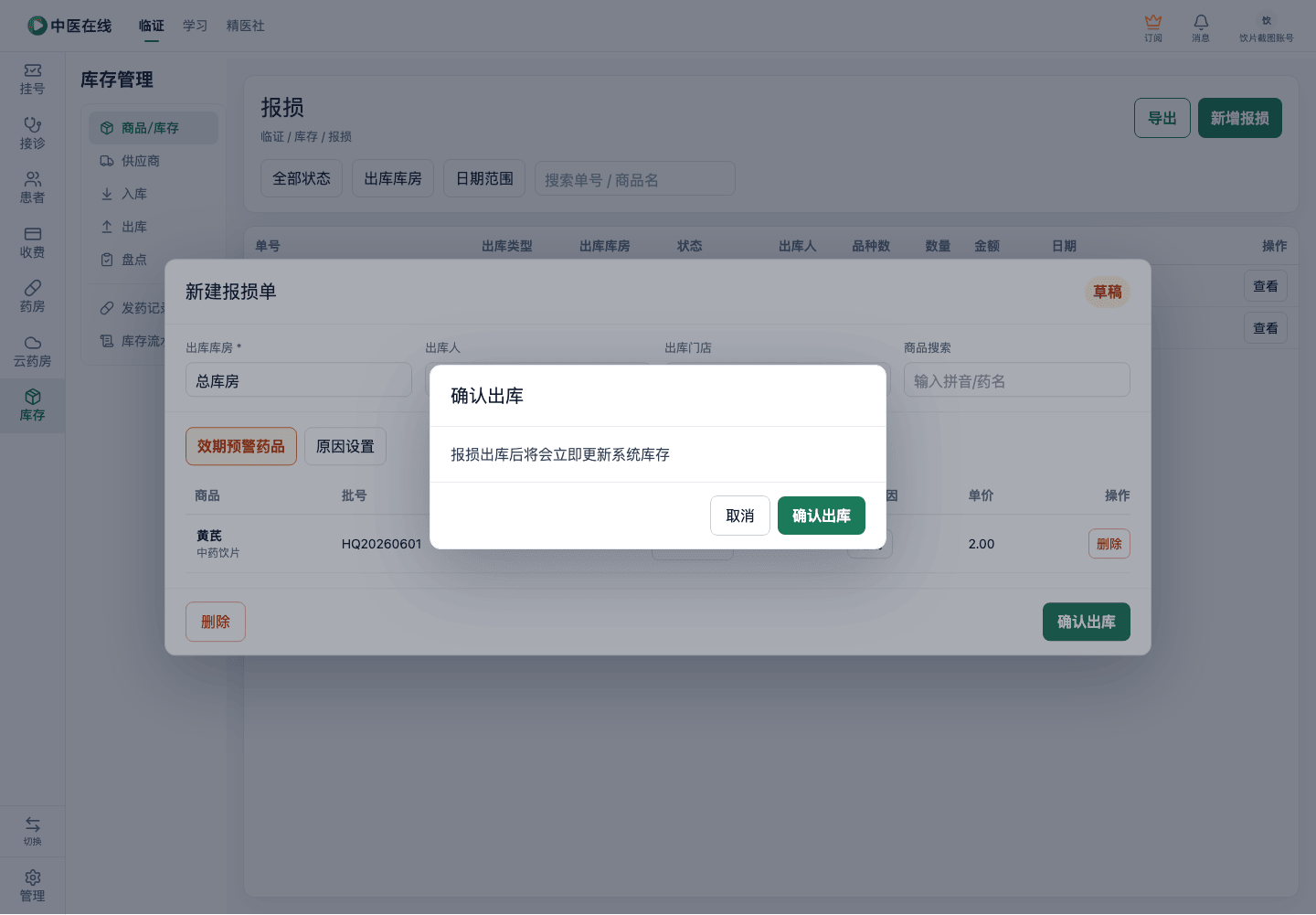This screenshot has height=915, width=1316.
Task: Delete the 黄芪 row
Action: point(1109,544)
